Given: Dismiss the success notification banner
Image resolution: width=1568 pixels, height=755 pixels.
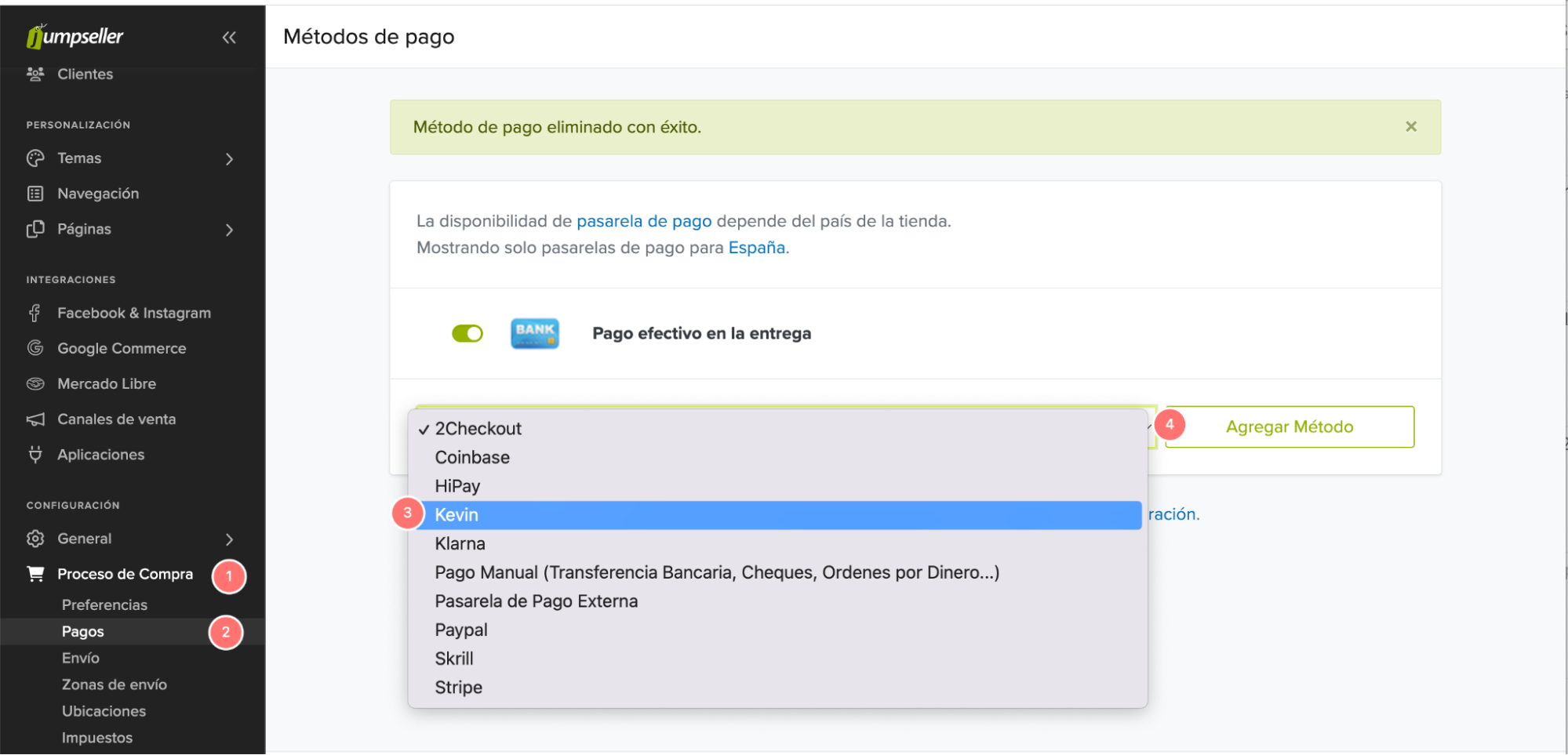Looking at the screenshot, I should coord(1411,126).
